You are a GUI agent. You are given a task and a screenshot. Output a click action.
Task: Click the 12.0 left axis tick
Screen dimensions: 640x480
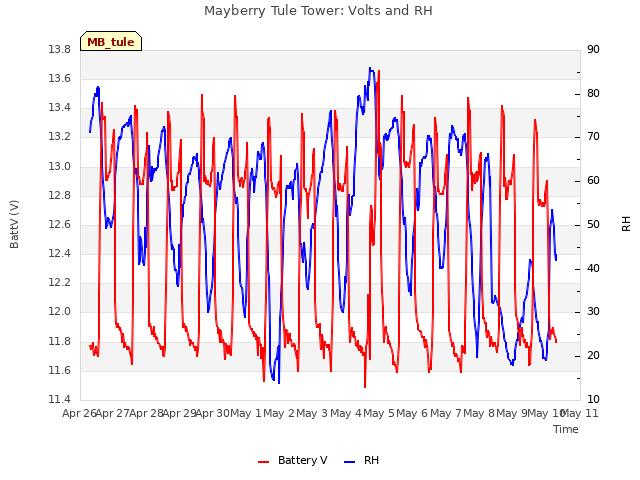[59, 312]
